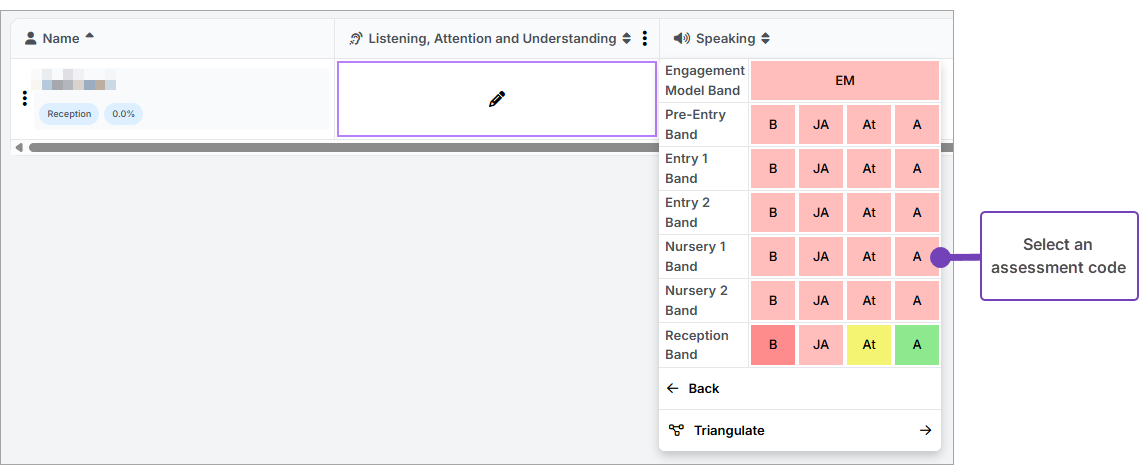This screenshot has height=465, width=1141.
Task: Go Back in the assessment menu
Action: [703, 389]
